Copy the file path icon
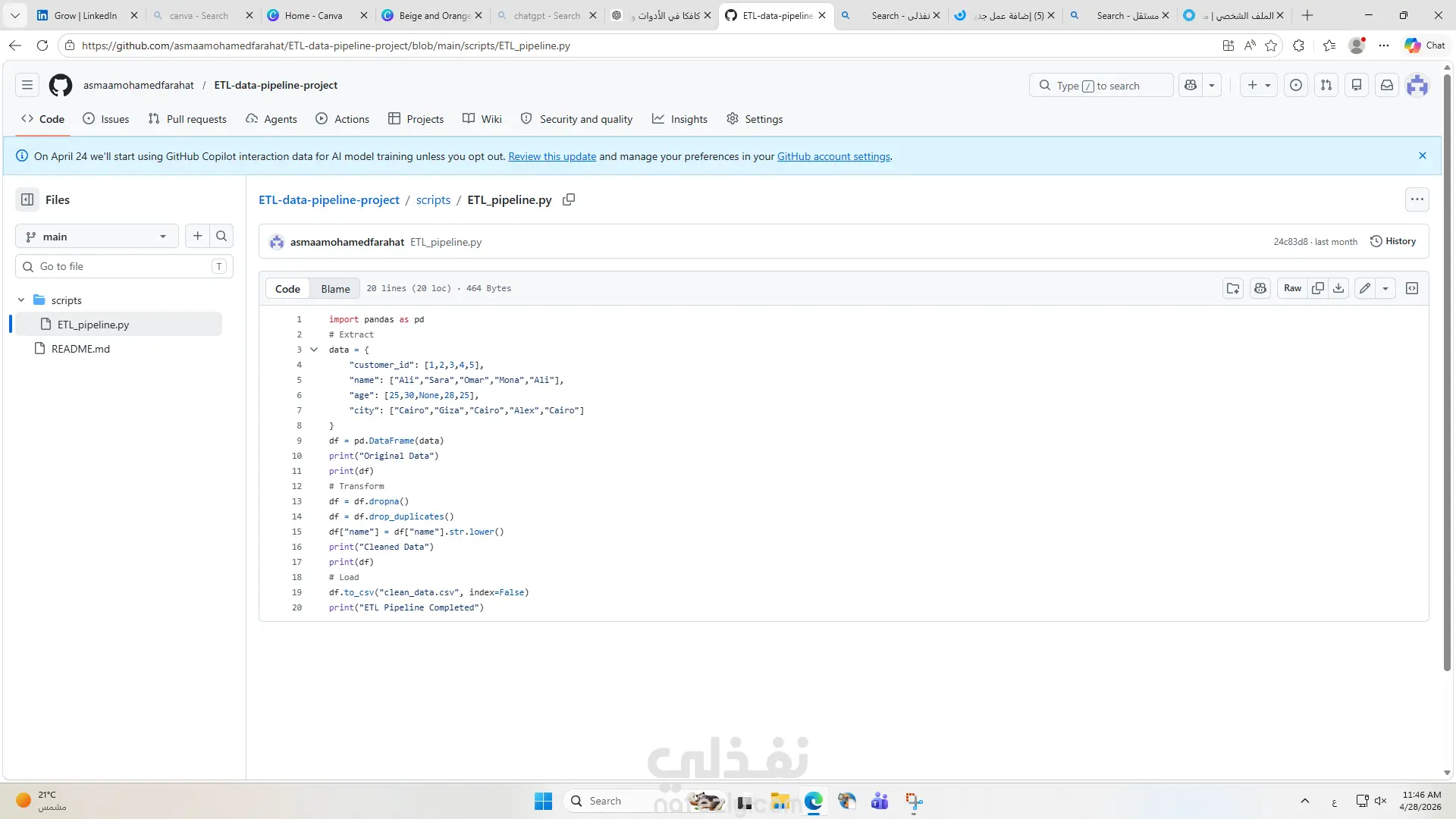Screen dimensions: 1456x819 pos(569,199)
